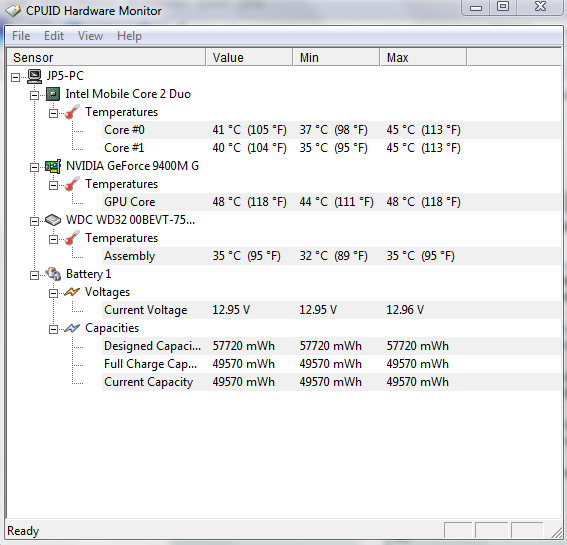Click the Capacities graph icon
Screen dimensions: 567x545
[x=72, y=328]
